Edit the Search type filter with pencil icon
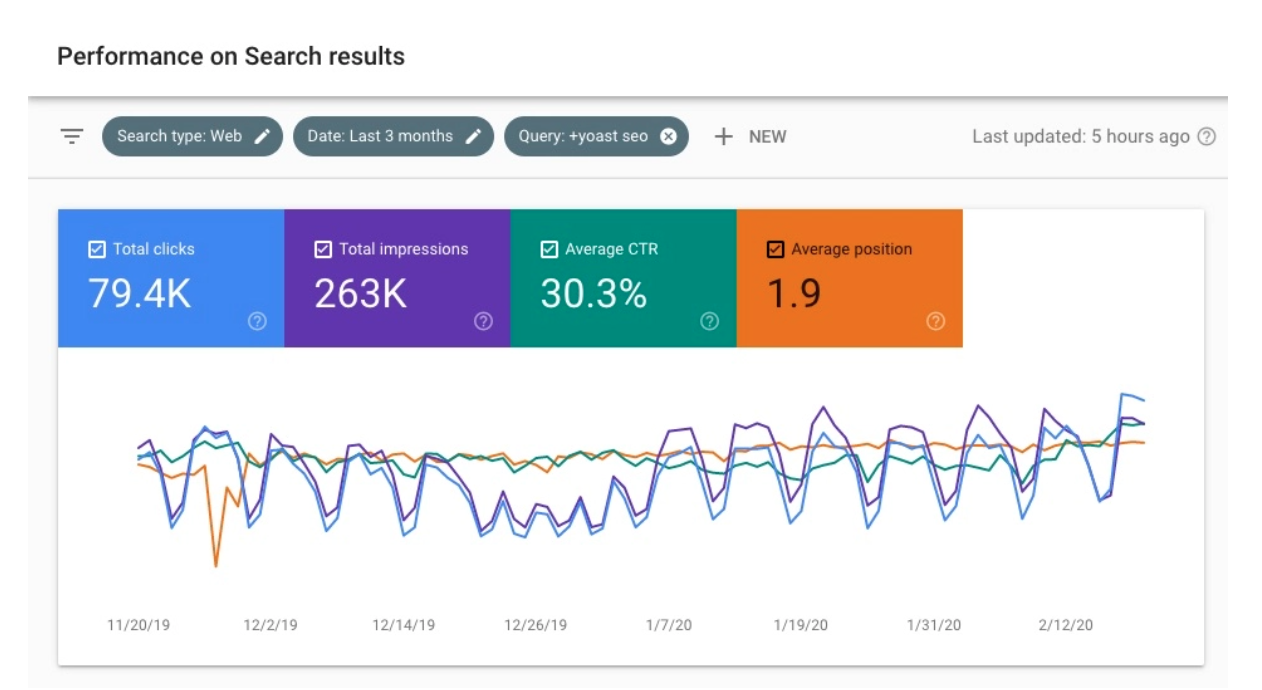This screenshot has width=1262, height=690. 262,136
